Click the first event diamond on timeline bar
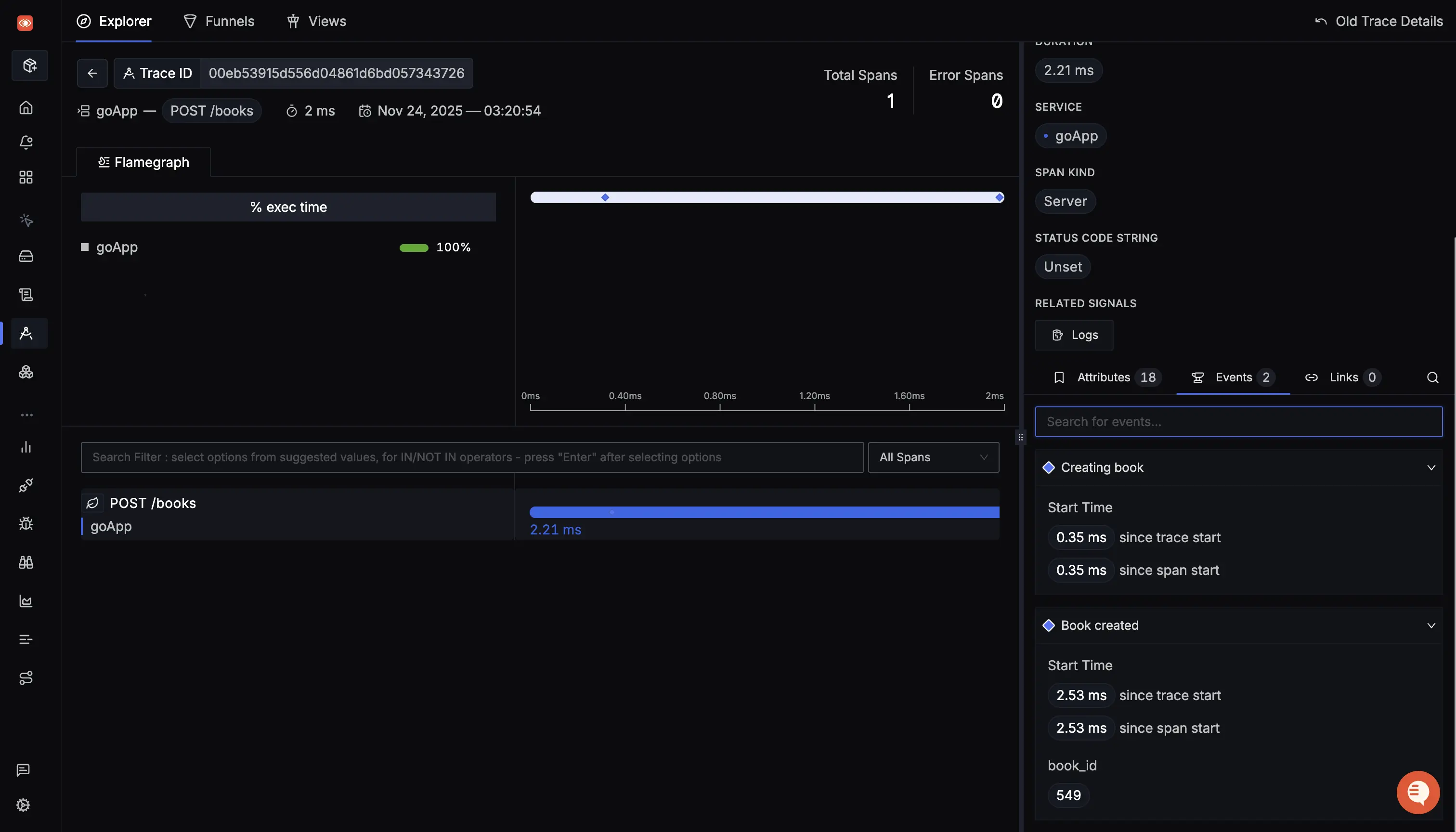Screen dimensions: 1456x832 pyautogui.click(x=605, y=198)
